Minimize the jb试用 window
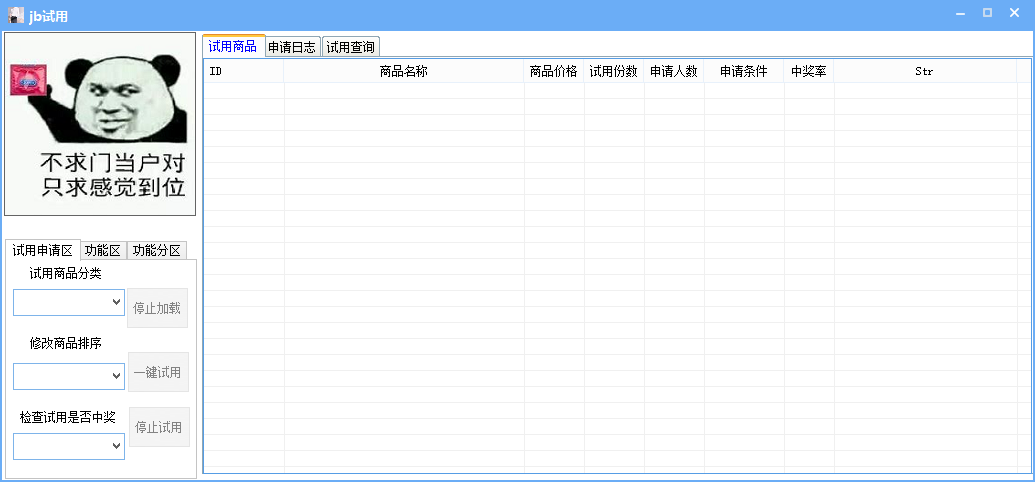The width and height of the screenshot is (1035, 482). click(x=960, y=13)
